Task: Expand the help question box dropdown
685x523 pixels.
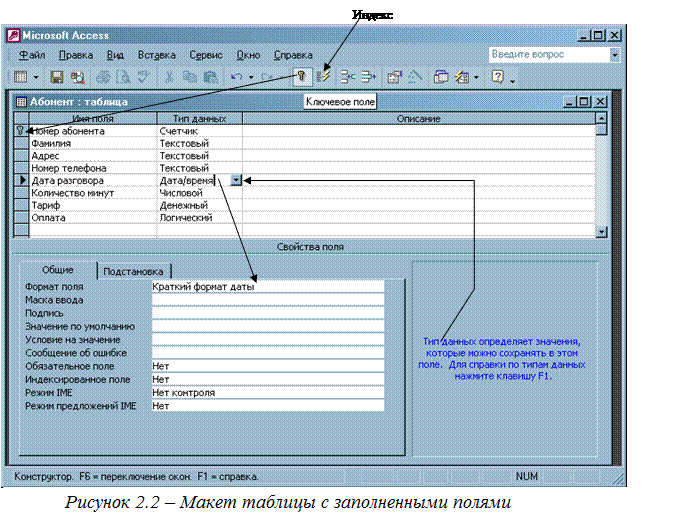Action: coord(615,55)
